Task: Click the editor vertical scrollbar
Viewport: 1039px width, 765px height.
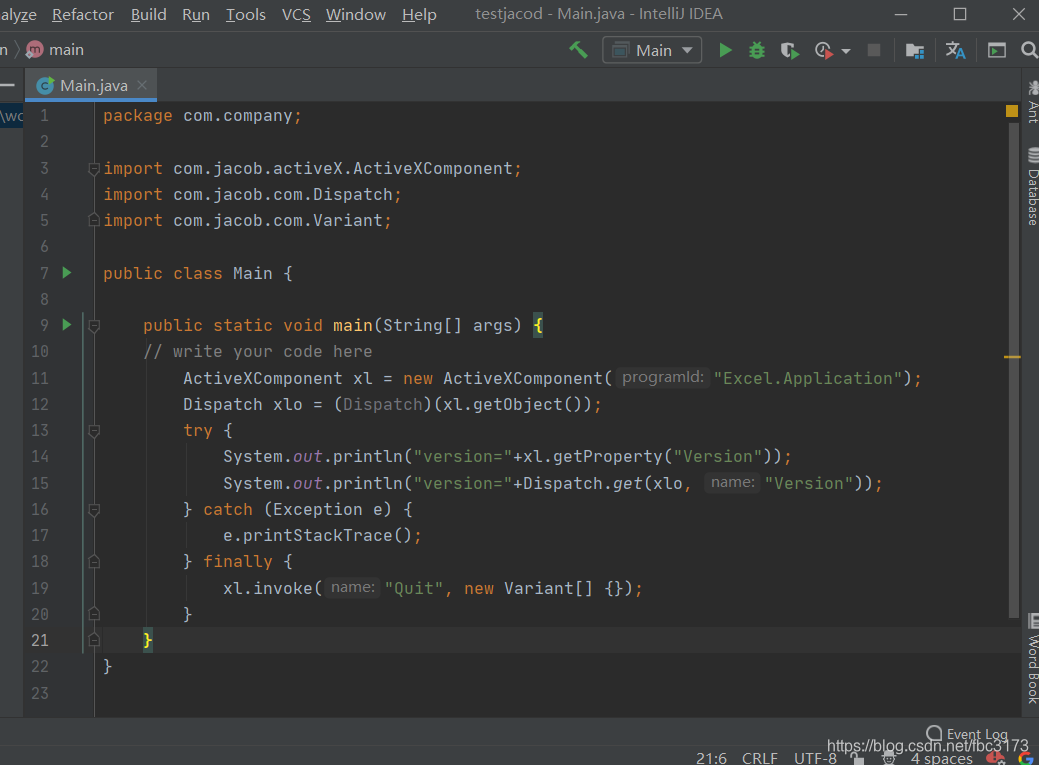Action: pos(1013,370)
